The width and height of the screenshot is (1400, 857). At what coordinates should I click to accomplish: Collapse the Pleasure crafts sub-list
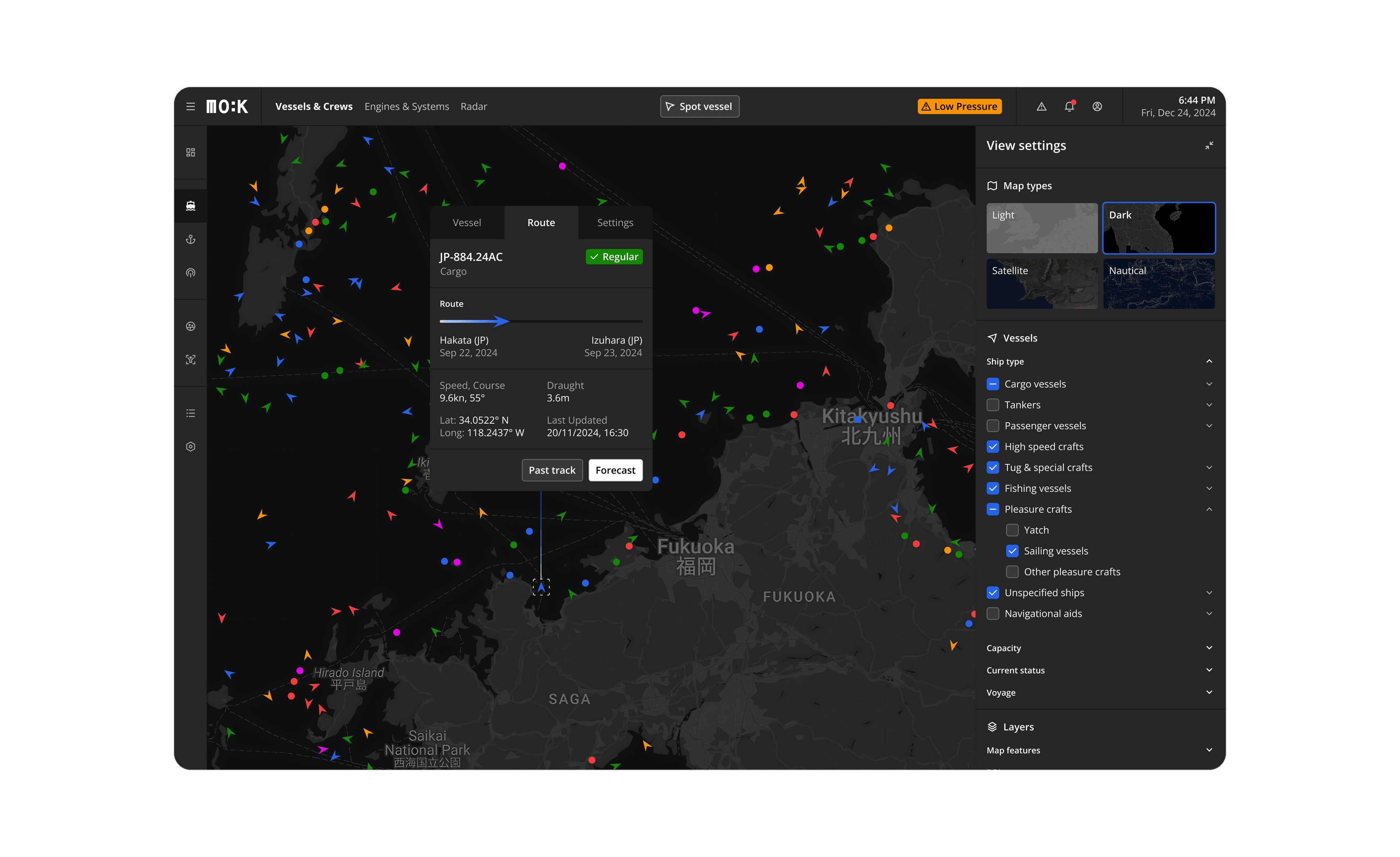click(1209, 509)
